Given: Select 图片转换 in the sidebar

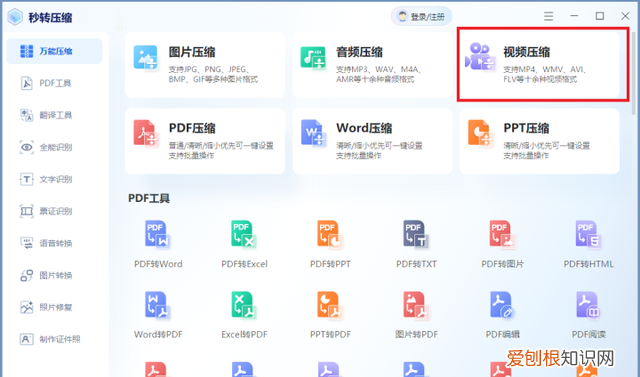Looking at the screenshot, I should point(54,275).
